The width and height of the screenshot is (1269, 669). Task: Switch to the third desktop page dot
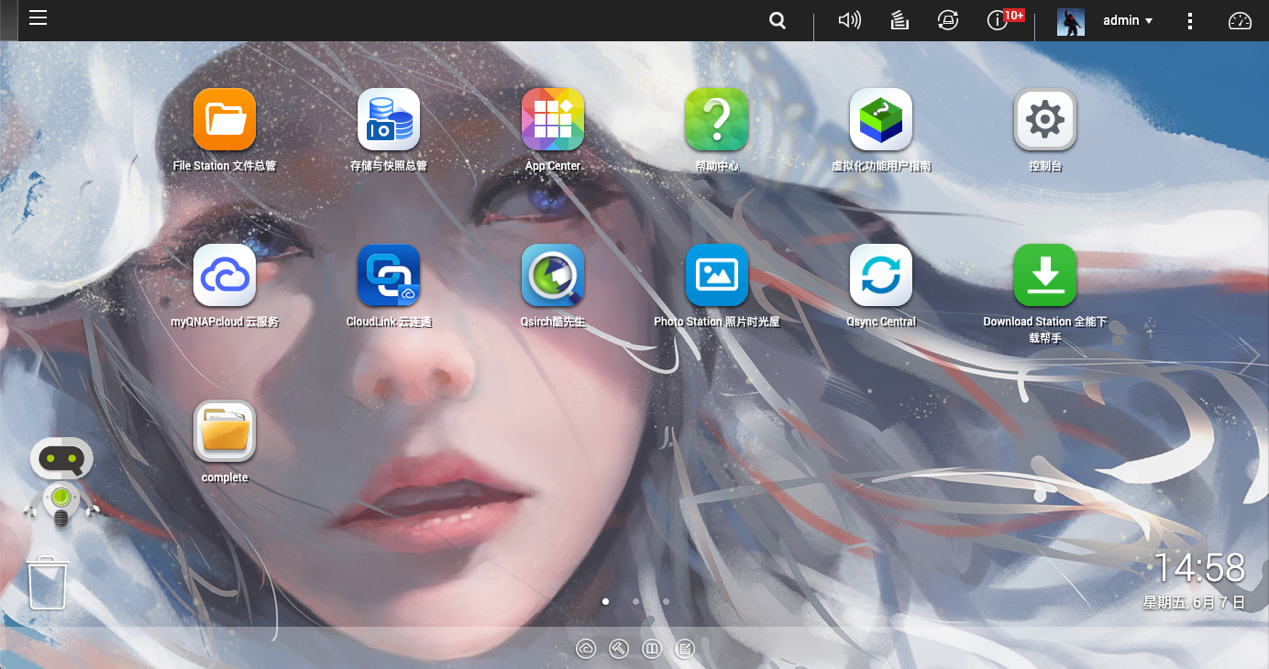pos(666,602)
